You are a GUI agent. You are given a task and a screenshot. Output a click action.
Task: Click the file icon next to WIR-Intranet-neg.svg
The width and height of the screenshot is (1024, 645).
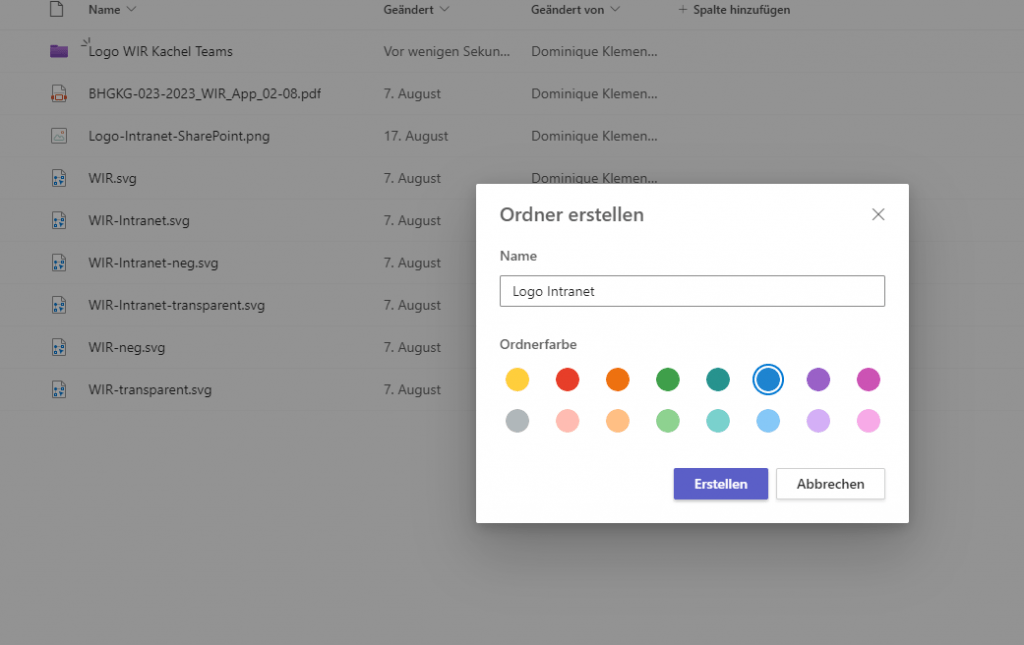coord(58,262)
